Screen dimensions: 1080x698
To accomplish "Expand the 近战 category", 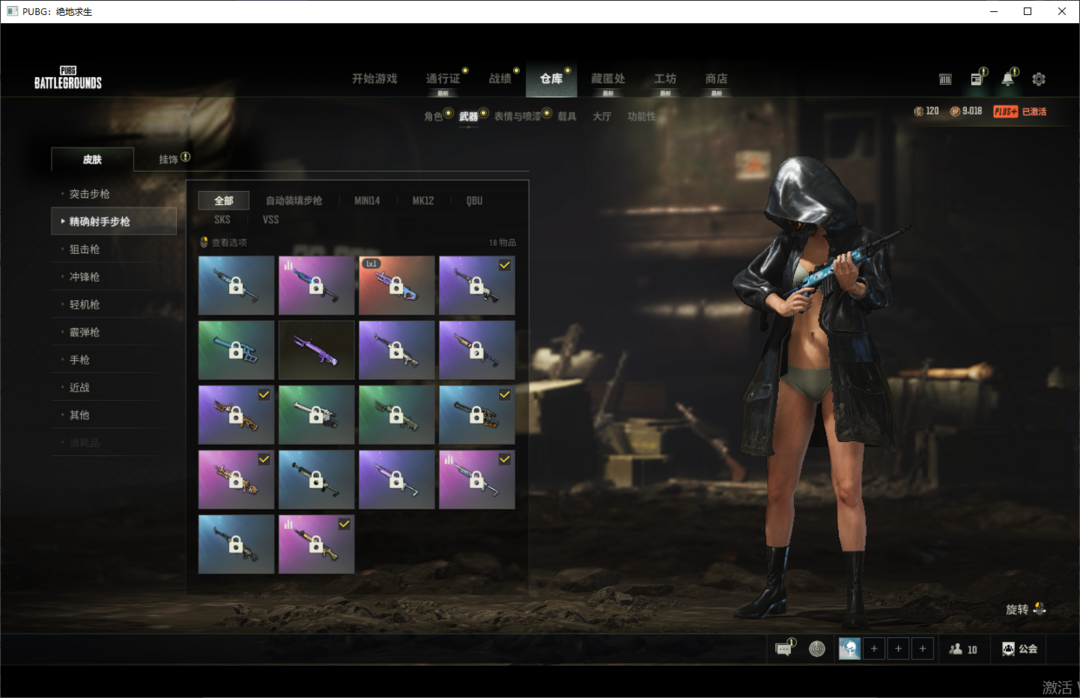I will (x=114, y=387).
